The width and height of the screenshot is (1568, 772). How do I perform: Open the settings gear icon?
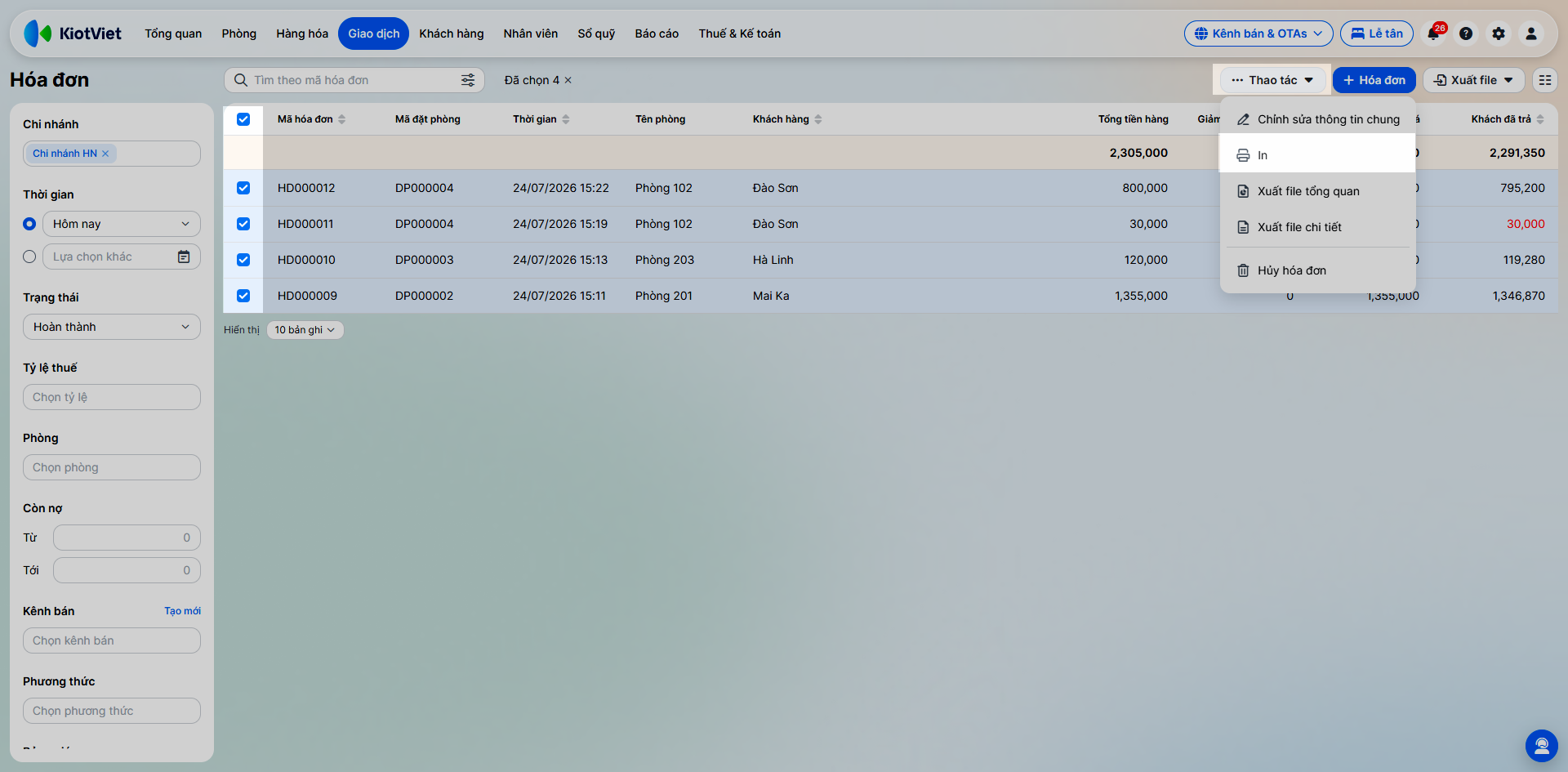1499,33
